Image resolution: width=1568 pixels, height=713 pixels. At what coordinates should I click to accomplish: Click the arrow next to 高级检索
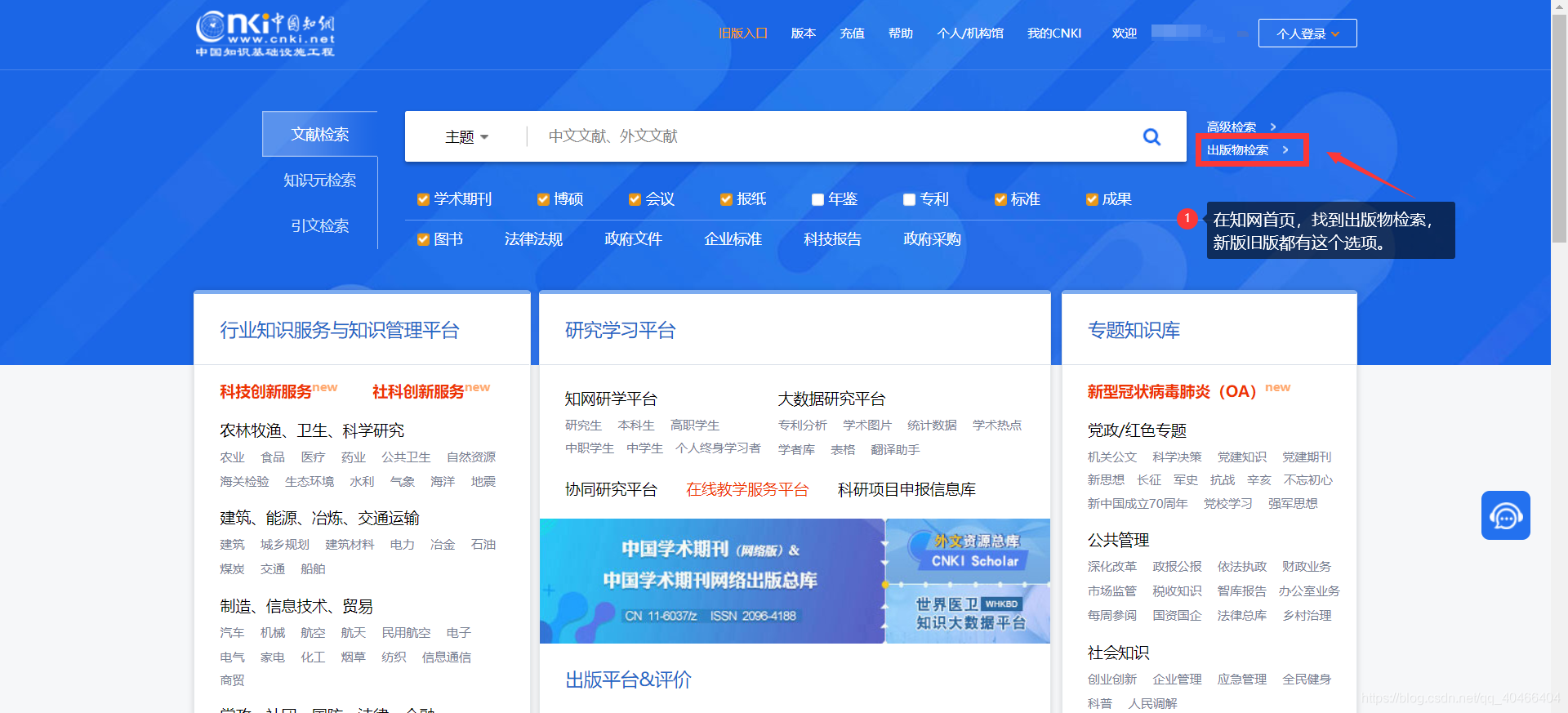(x=1273, y=127)
